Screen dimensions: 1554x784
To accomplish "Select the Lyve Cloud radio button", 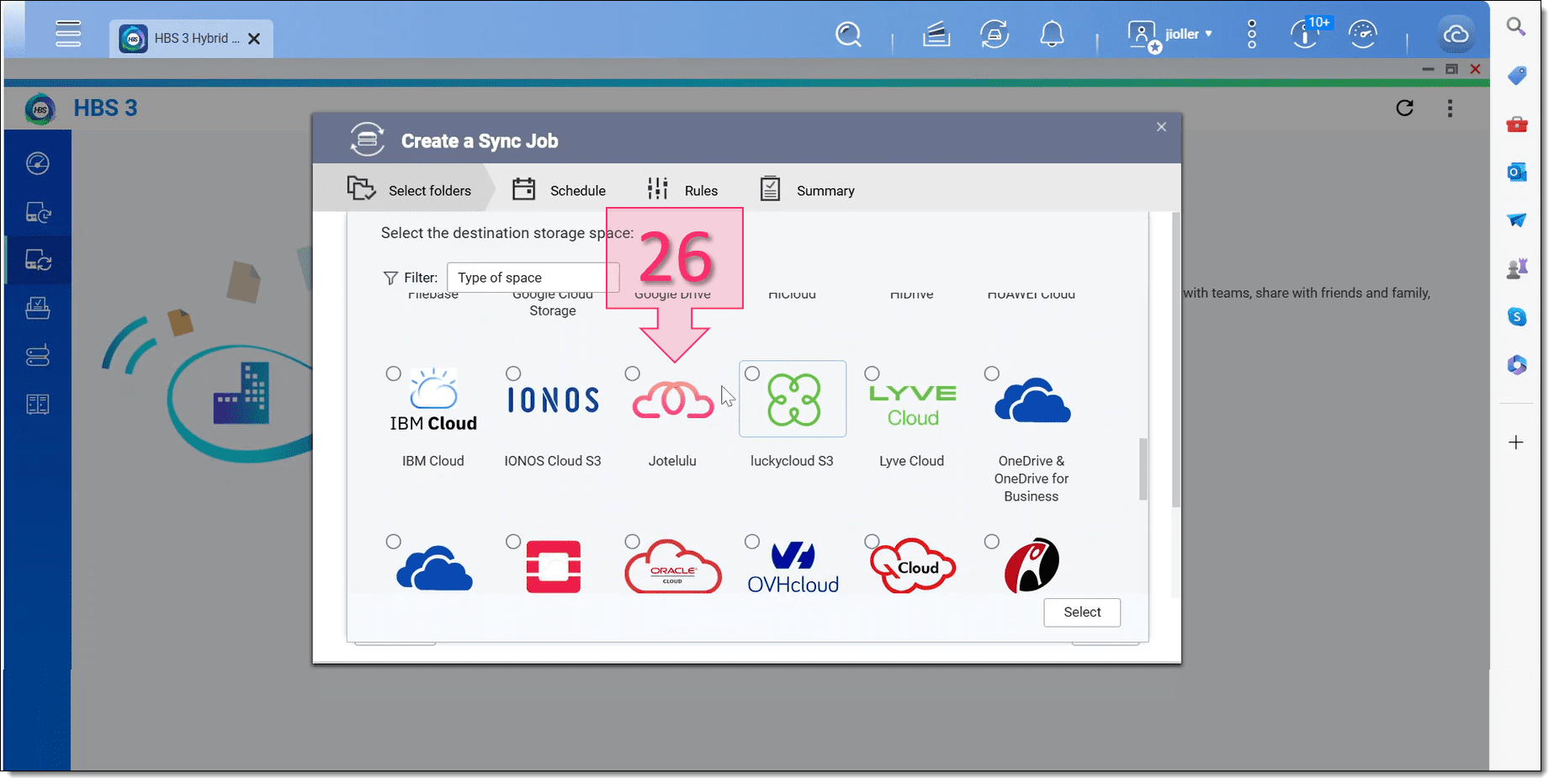I will click(872, 373).
